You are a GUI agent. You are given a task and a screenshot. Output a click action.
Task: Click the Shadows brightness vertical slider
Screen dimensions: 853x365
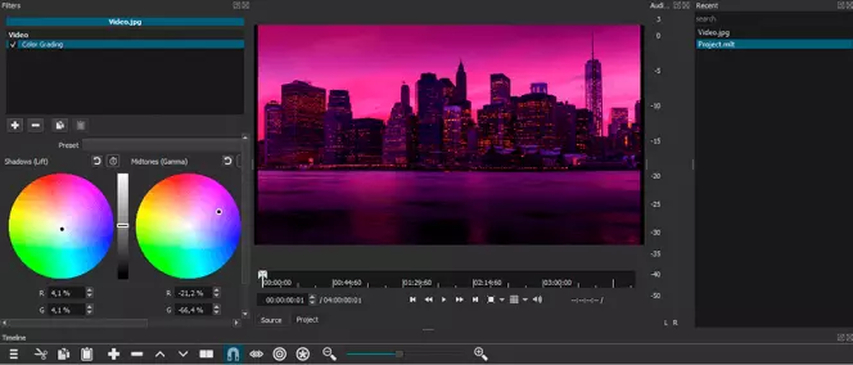123,226
